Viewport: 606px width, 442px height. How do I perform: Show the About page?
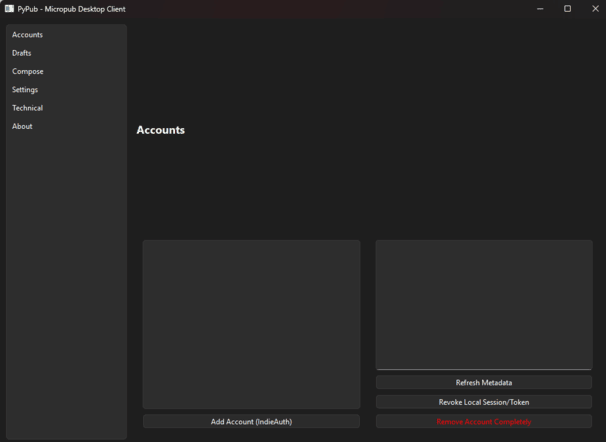(x=22, y=127)
